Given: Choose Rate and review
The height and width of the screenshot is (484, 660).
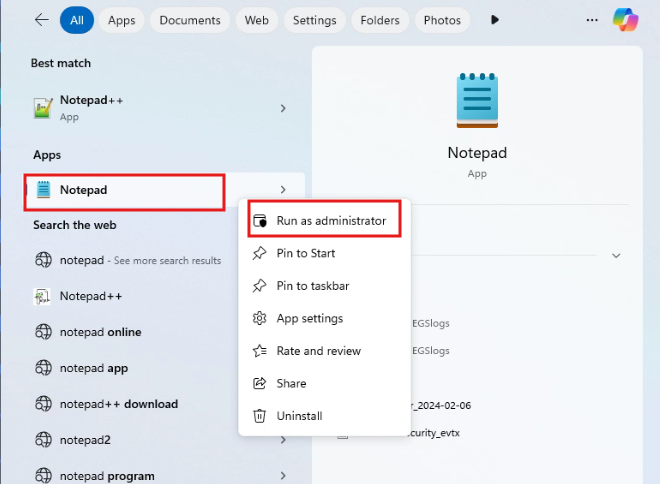Looking at the screenshot, I should pyautogui.click(x=325, y=351).
